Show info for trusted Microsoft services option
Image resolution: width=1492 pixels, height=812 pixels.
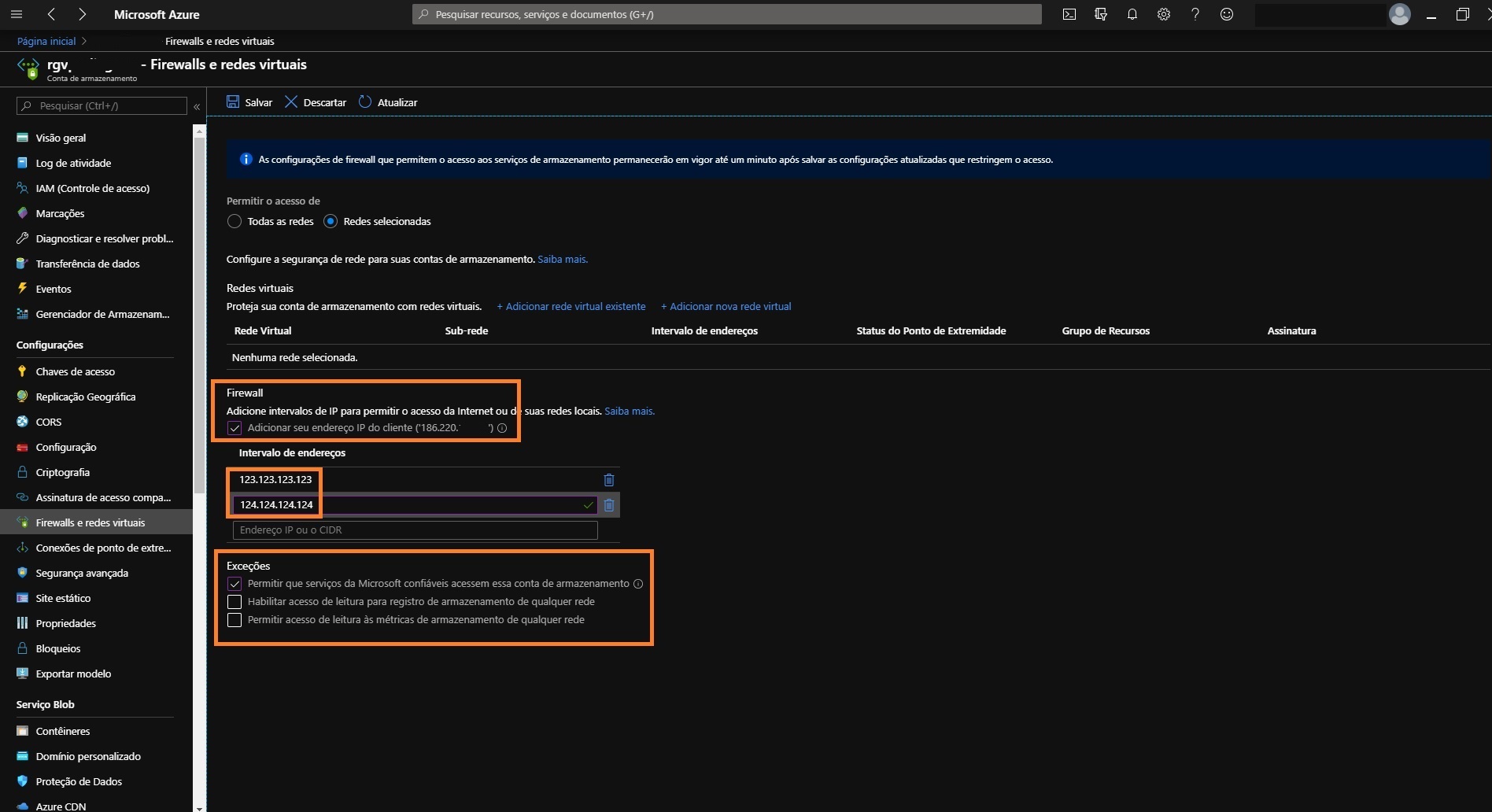[x=638, y=584]
